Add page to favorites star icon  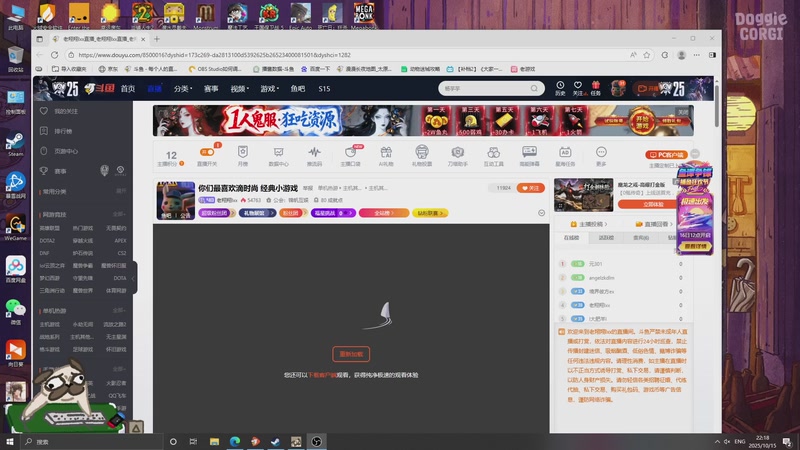click(x=647, y=55)
